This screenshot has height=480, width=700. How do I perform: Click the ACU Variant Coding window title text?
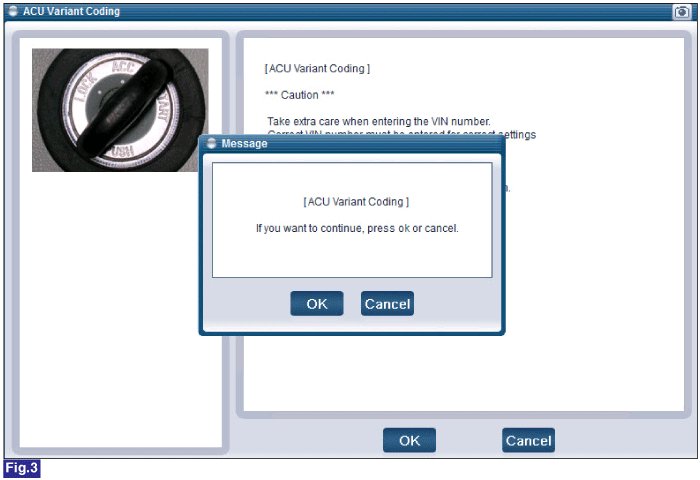pyautogui.click(x=71, y=11)
